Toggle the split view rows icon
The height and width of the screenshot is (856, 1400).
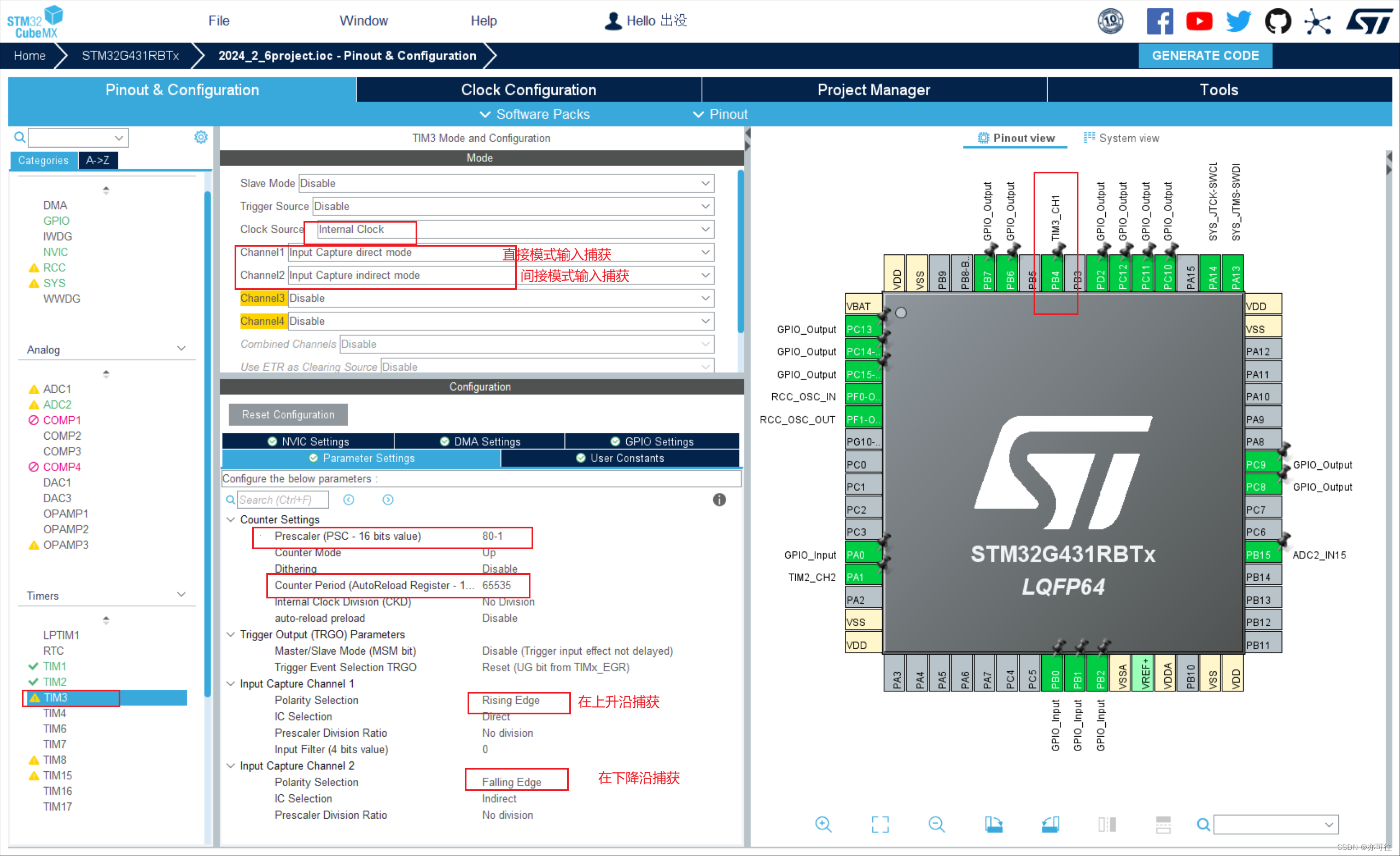pos(1163,824)
